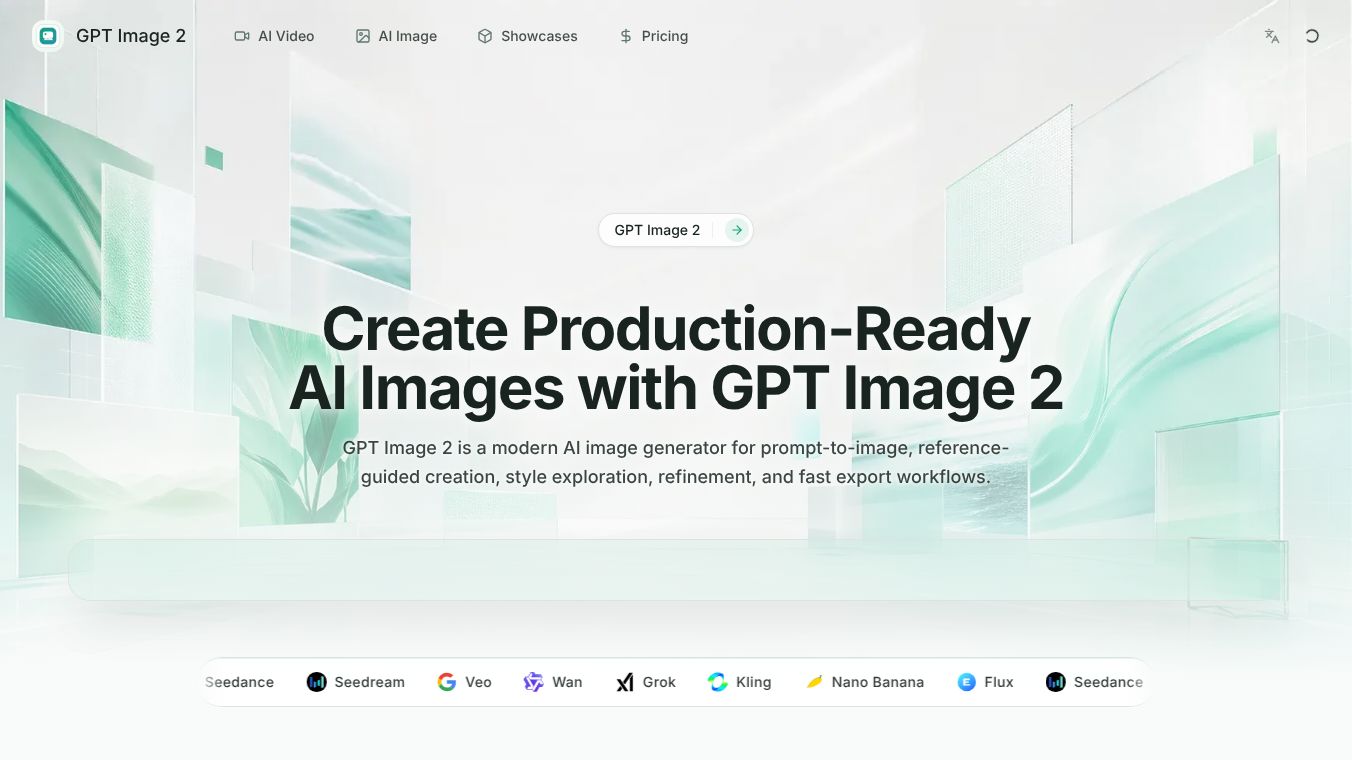Click the Kling colorful logo icon
Screen dimensions: 1352x760
click(x=718, y=682)
